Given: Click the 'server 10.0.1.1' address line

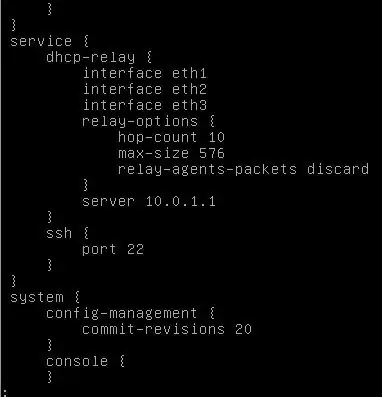Looking at the screenshot, I should click(149, 201).
